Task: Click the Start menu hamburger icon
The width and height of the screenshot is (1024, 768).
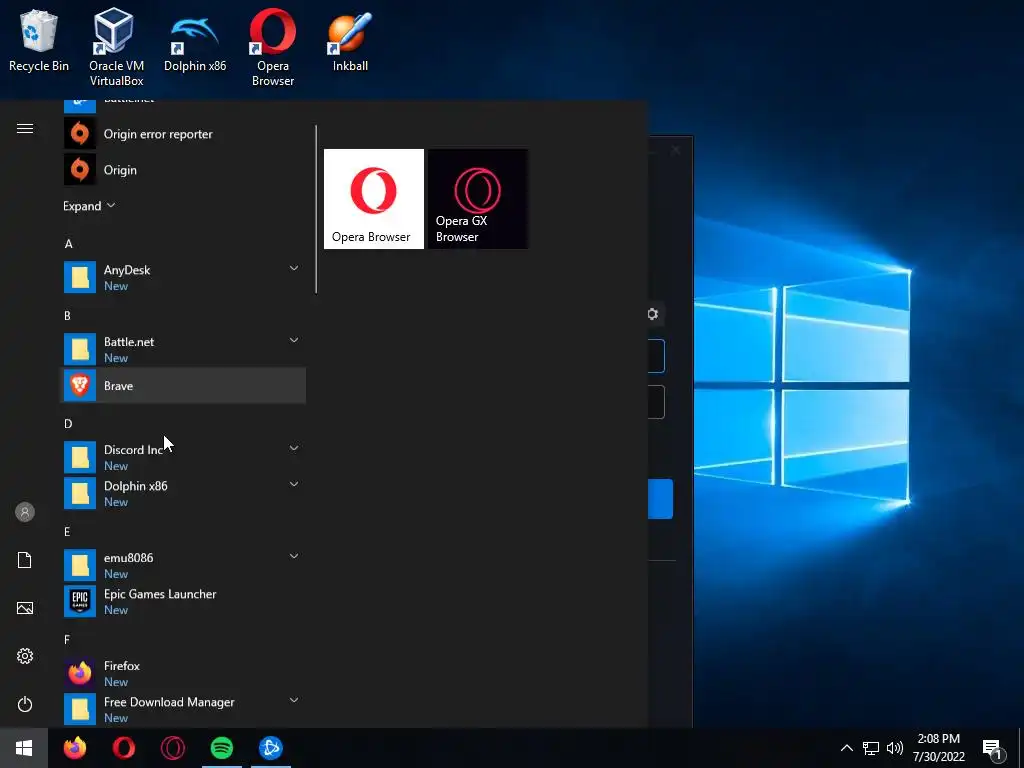Action: coord(25,129)
